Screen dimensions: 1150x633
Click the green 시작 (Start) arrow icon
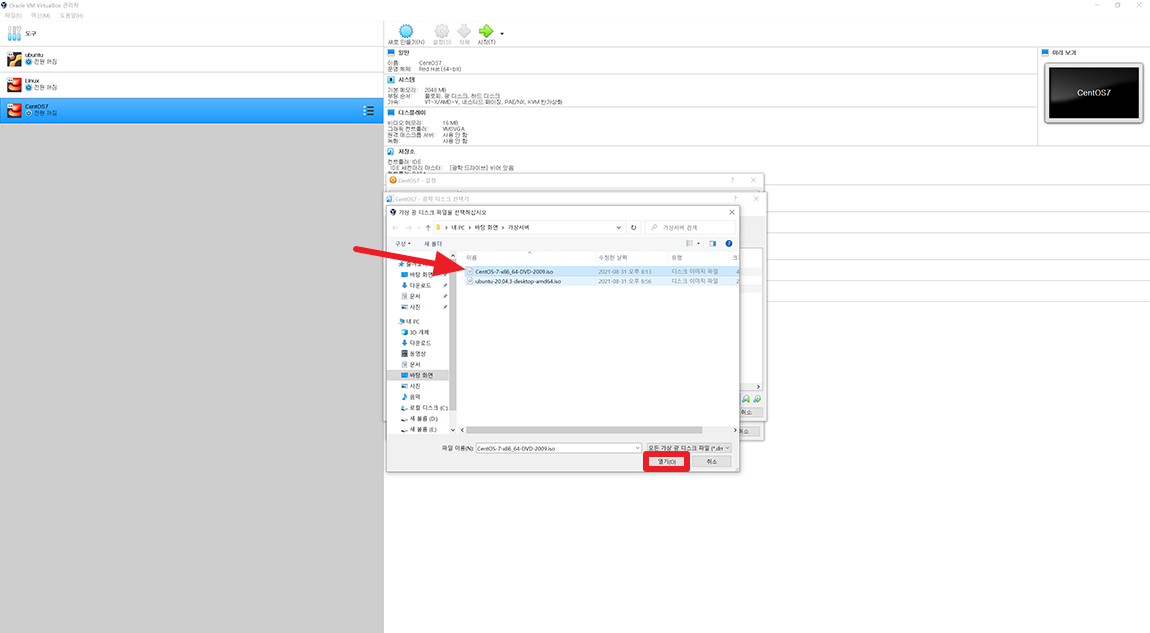click(x=486, y=31)
